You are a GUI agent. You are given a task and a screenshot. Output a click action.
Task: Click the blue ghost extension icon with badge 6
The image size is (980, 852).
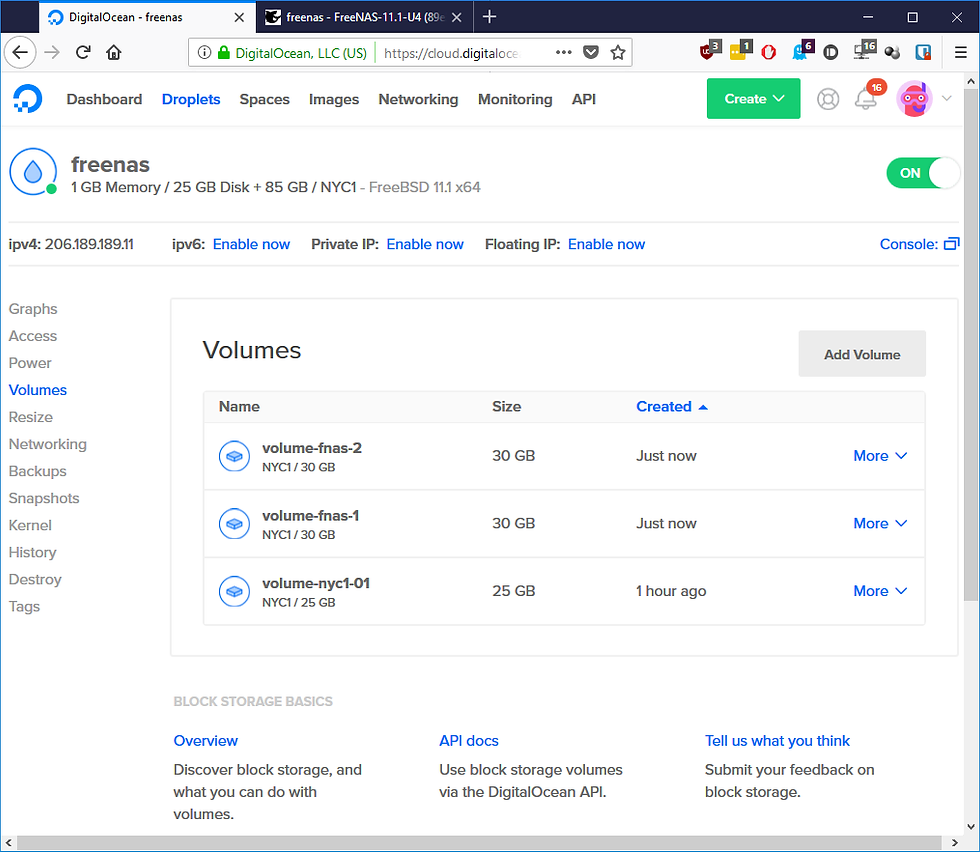click(802, 50)
